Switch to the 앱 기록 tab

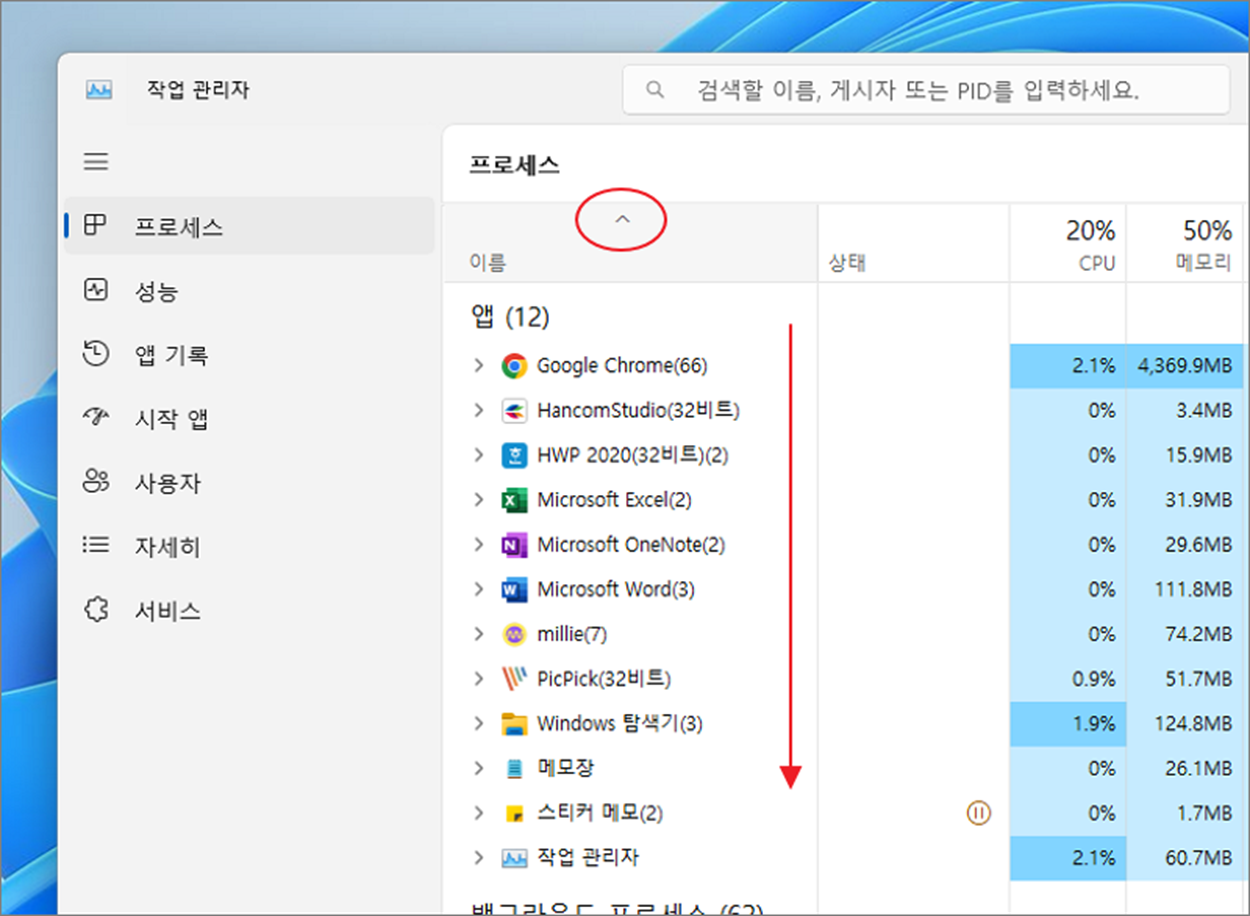(x=250, y=354)
